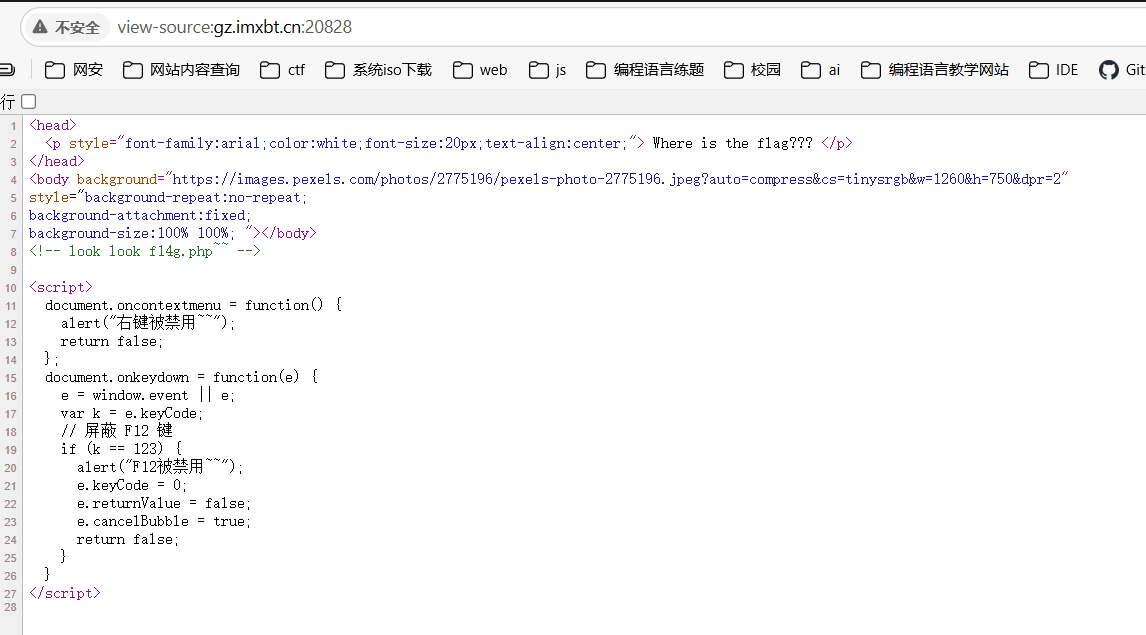Click line number 10 in the gutter
Viewport: 1146px width, 635px height.
click(x=10, y=286)
